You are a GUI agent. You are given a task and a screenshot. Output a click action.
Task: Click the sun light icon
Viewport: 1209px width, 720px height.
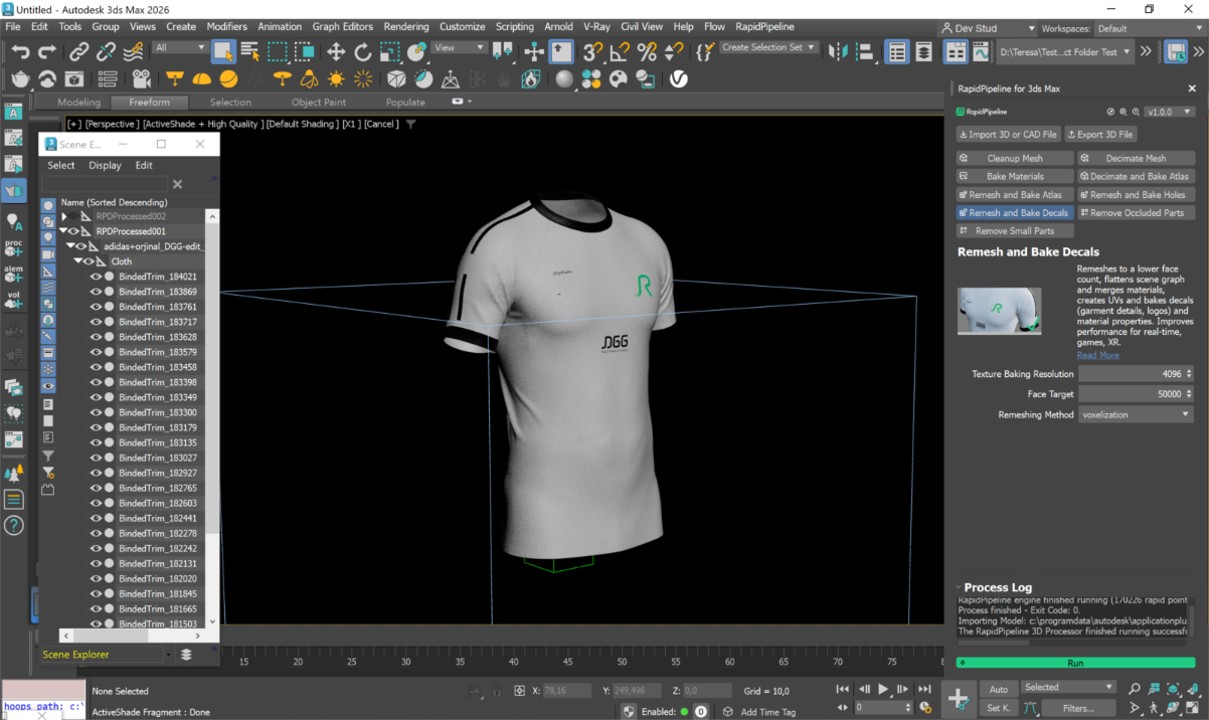tap(336, 78)
